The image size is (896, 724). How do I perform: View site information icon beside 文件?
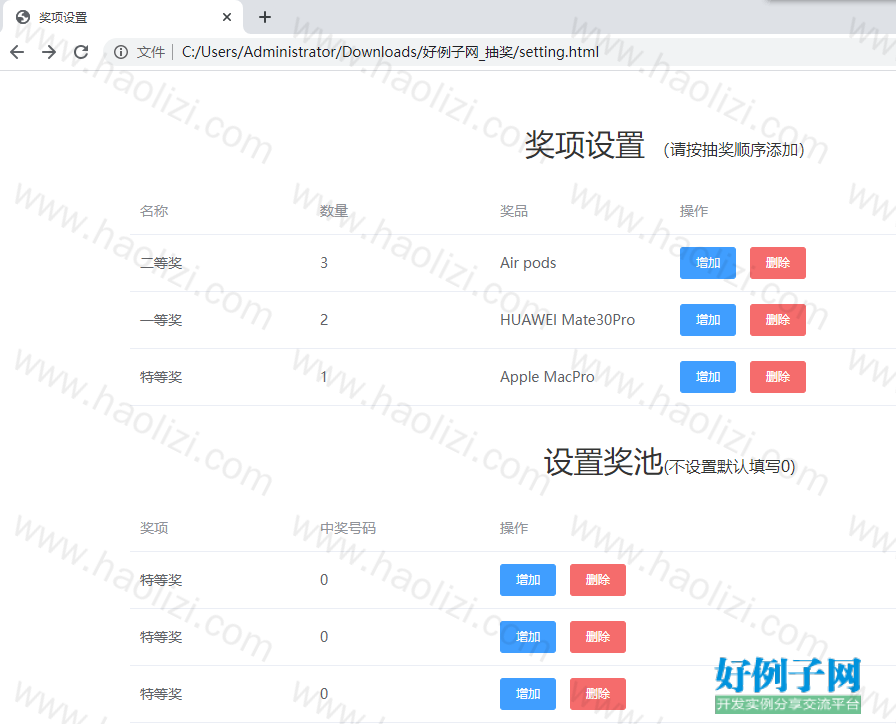(x=121, y=52)
